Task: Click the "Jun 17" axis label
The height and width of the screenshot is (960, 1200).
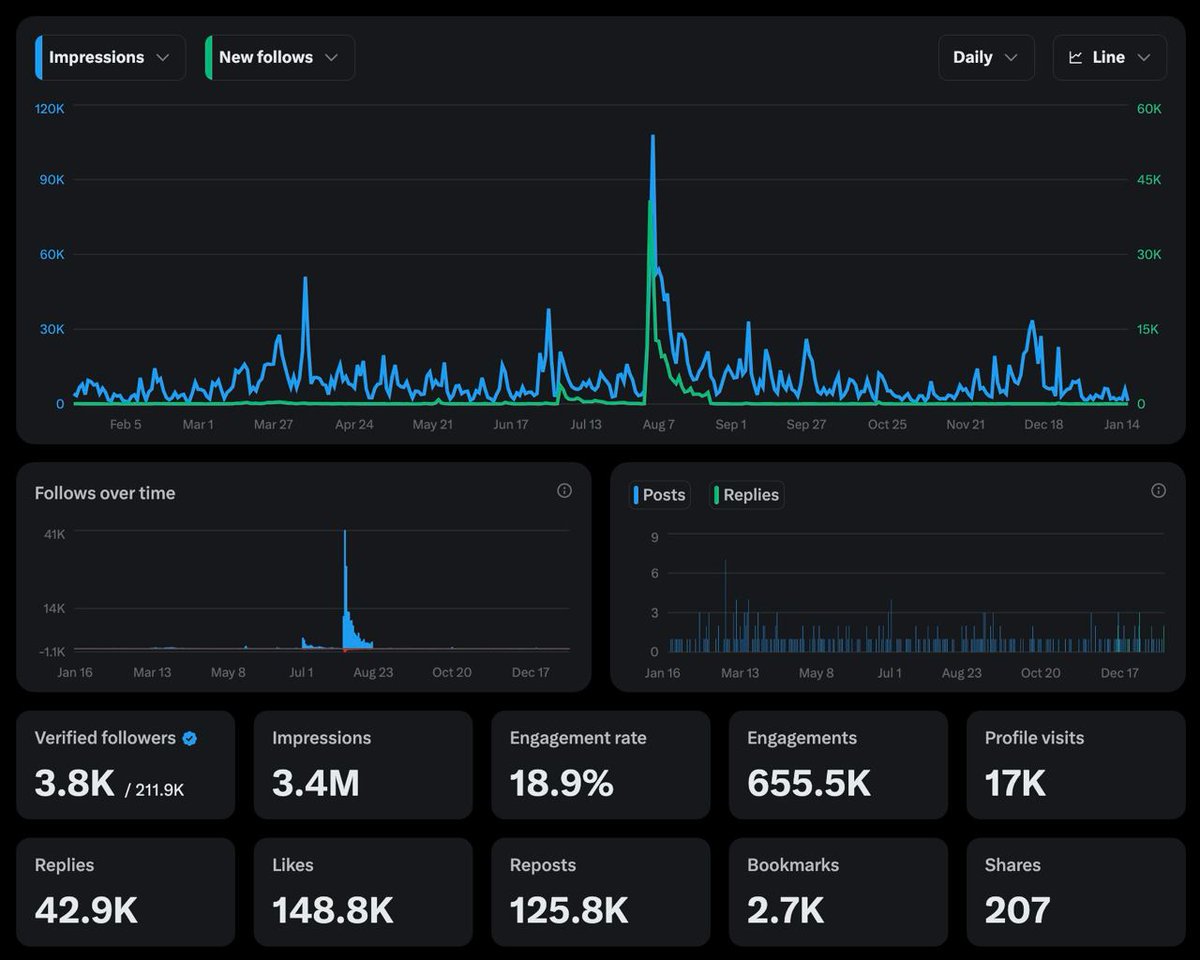Action: [x=510, y=424]
